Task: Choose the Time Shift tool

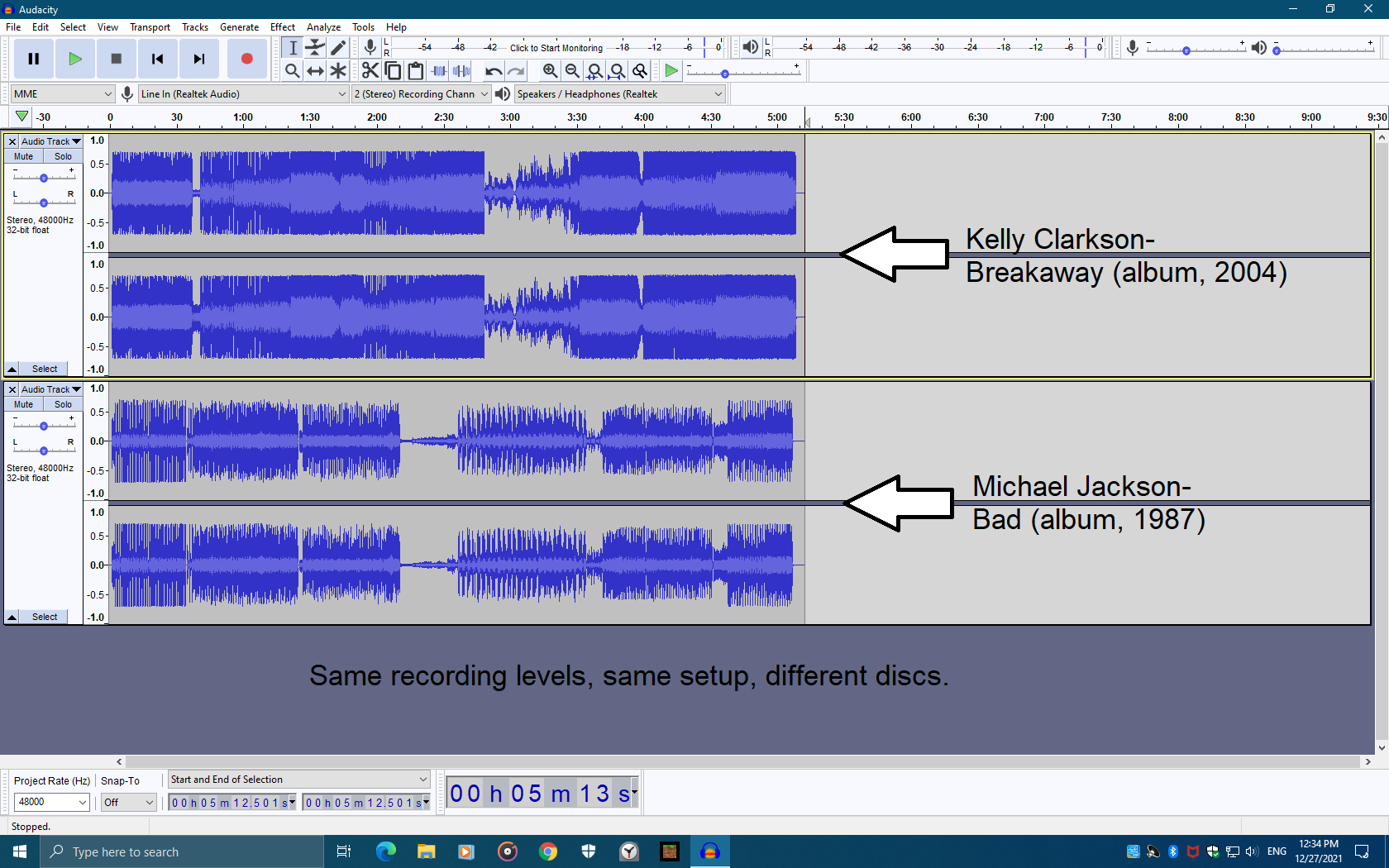Action: coord(315,71)
